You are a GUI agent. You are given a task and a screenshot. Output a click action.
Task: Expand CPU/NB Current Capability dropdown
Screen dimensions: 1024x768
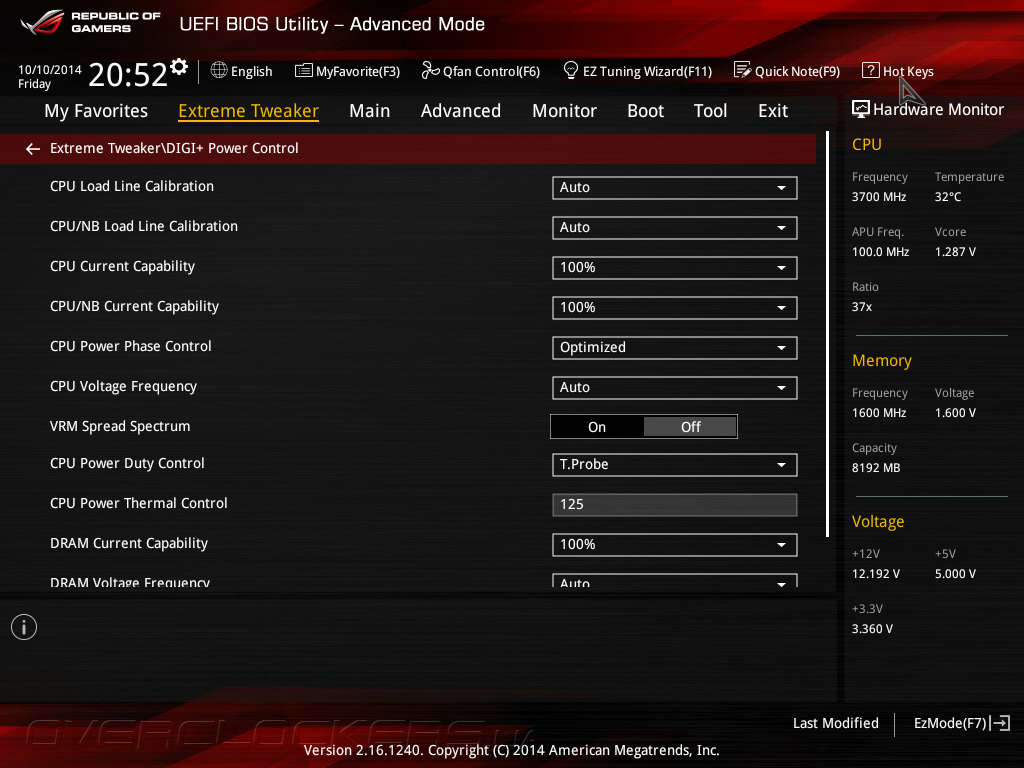tap(674, 308)
